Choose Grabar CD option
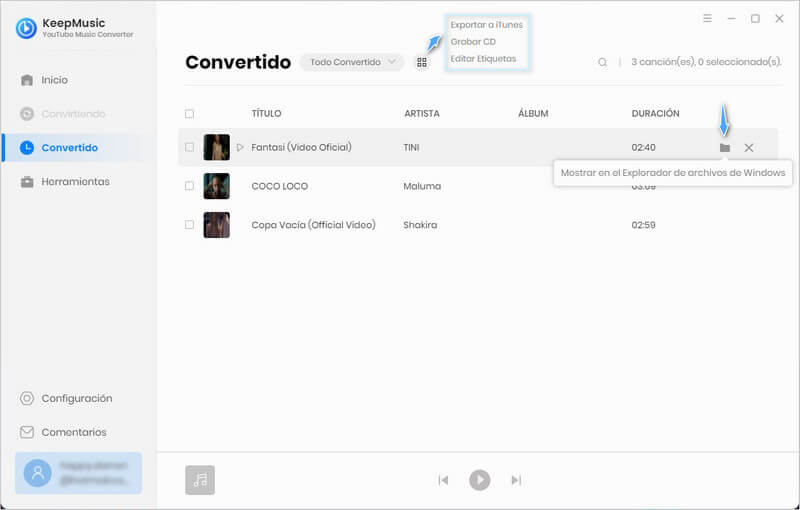Image resolution: width=800 pixels, height=510 pixels. coord(473,42)
